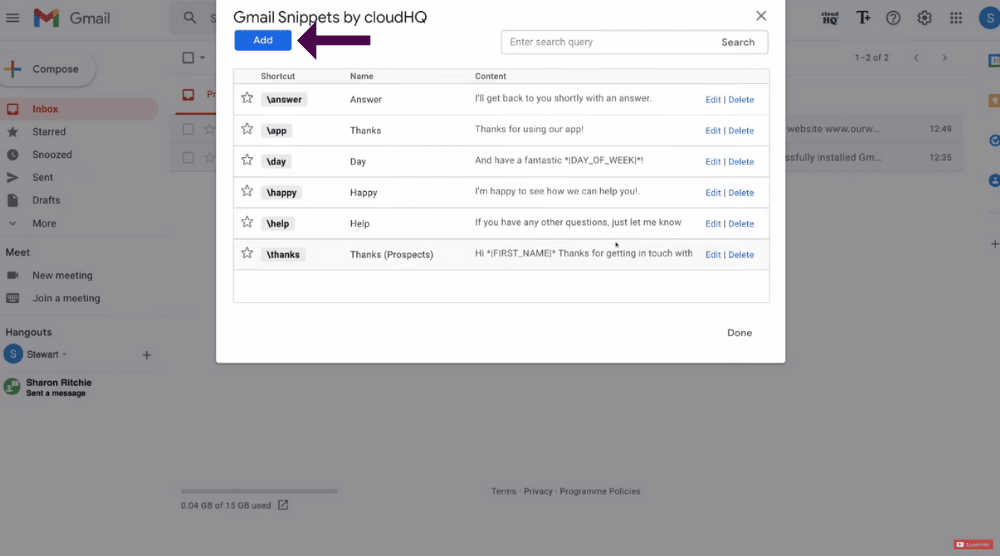The height and width of the screenshot is (556, 1000).
Task: Click Content column header
Action: click(x=490, y=76)
